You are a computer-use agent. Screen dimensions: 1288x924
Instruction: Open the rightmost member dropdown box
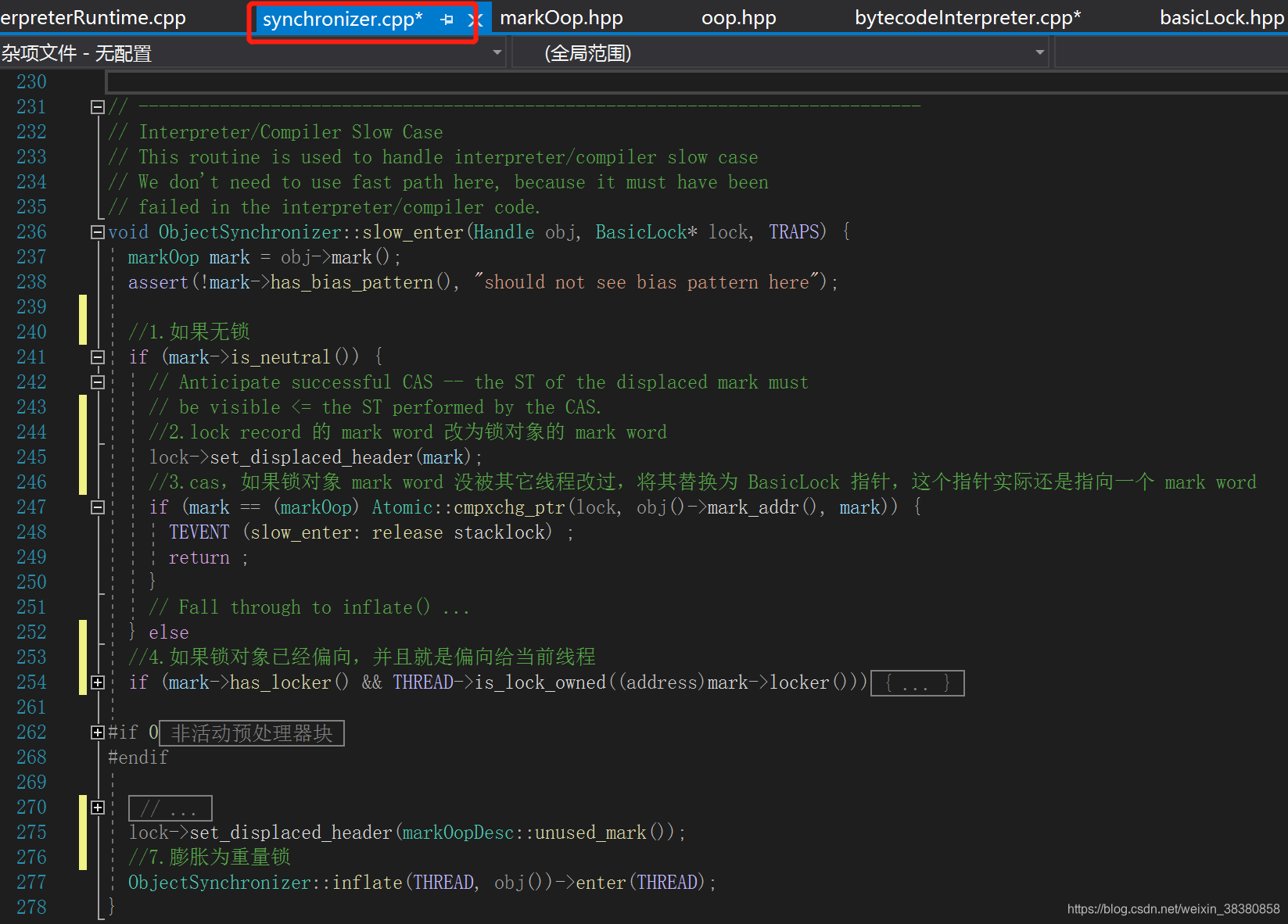click(1171, 53)
